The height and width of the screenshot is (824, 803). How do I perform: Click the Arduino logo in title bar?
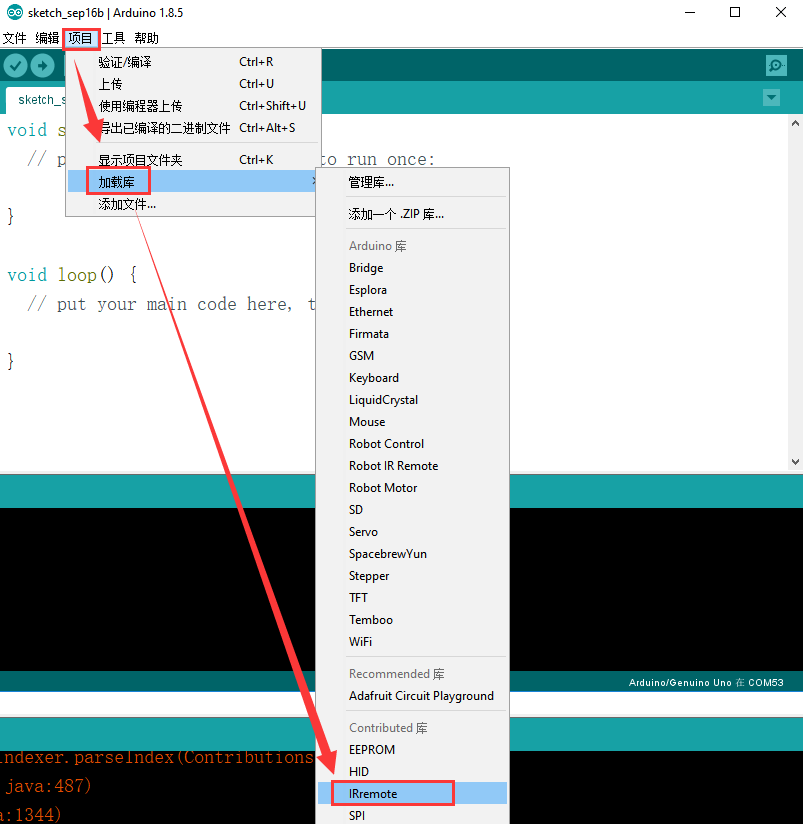tap(15, 13)
